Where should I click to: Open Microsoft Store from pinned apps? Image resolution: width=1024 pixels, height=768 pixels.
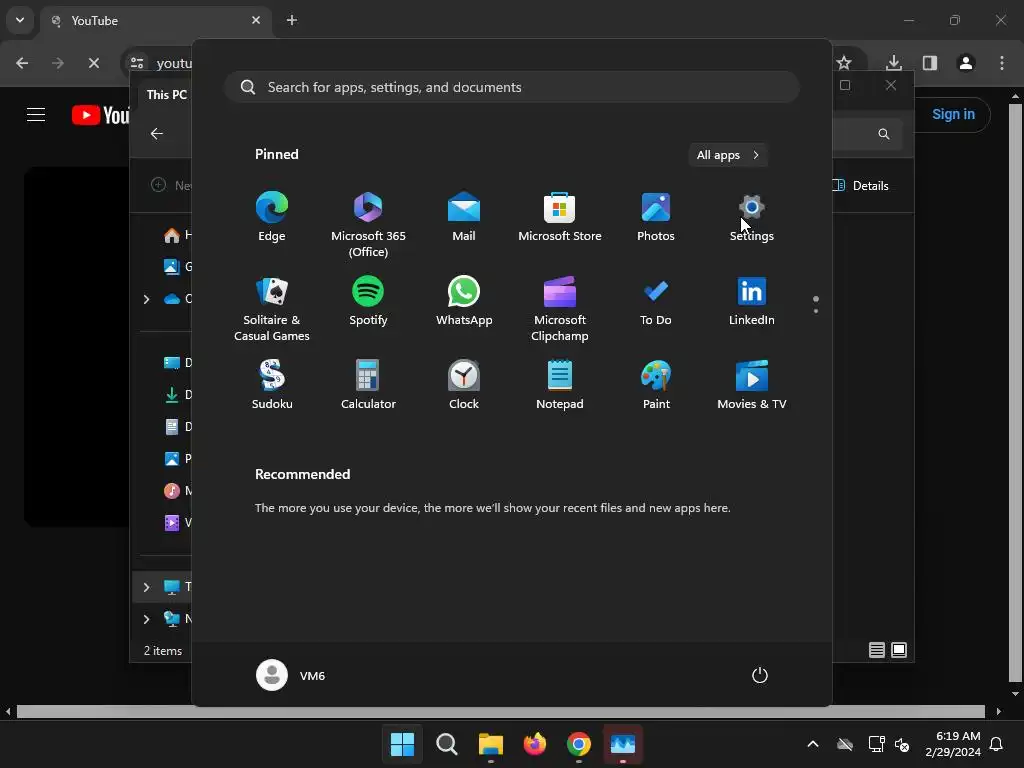pos(560,217)
